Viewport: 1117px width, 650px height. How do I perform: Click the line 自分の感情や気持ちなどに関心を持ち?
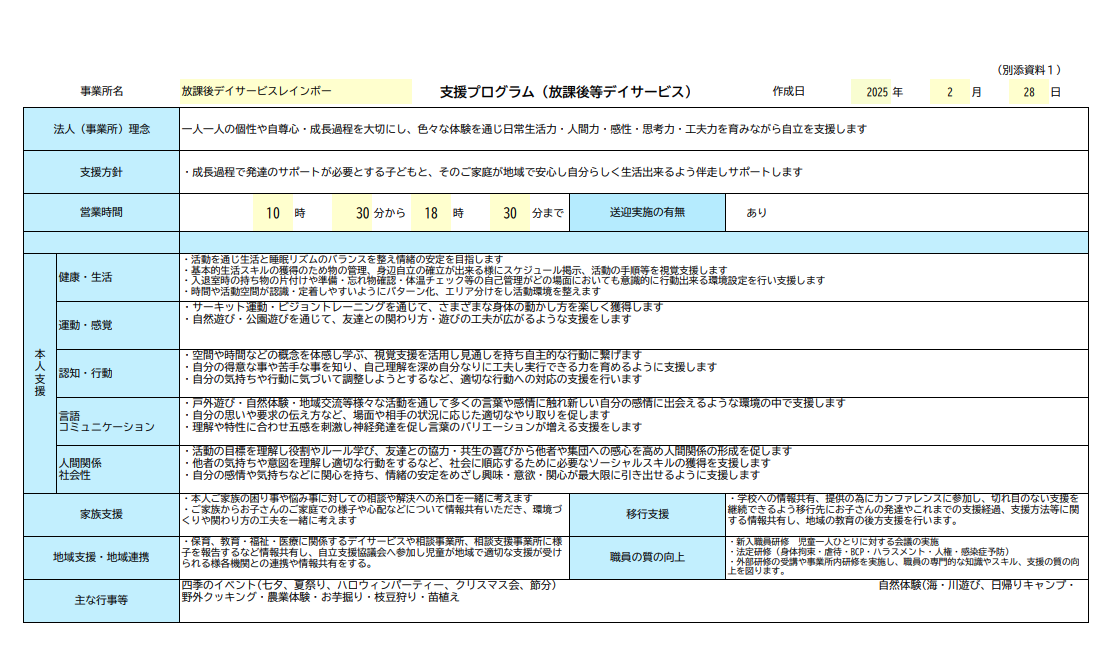[x=471, y=475]
